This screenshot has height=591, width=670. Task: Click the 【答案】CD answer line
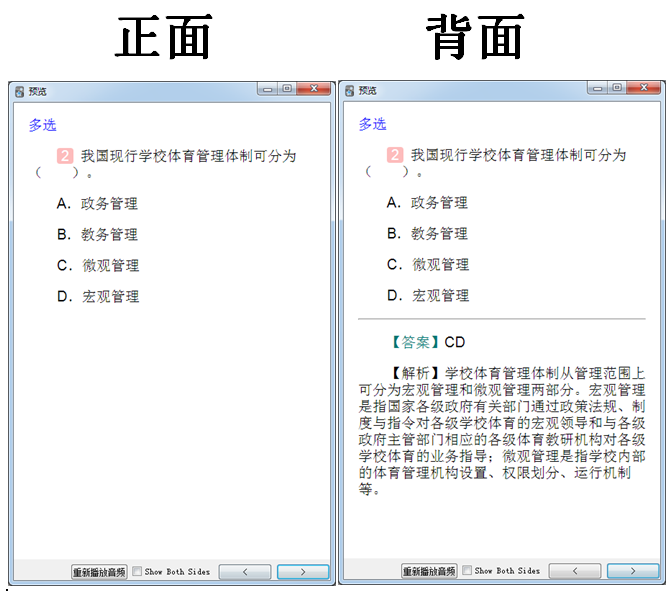click(x=427, y=342)
